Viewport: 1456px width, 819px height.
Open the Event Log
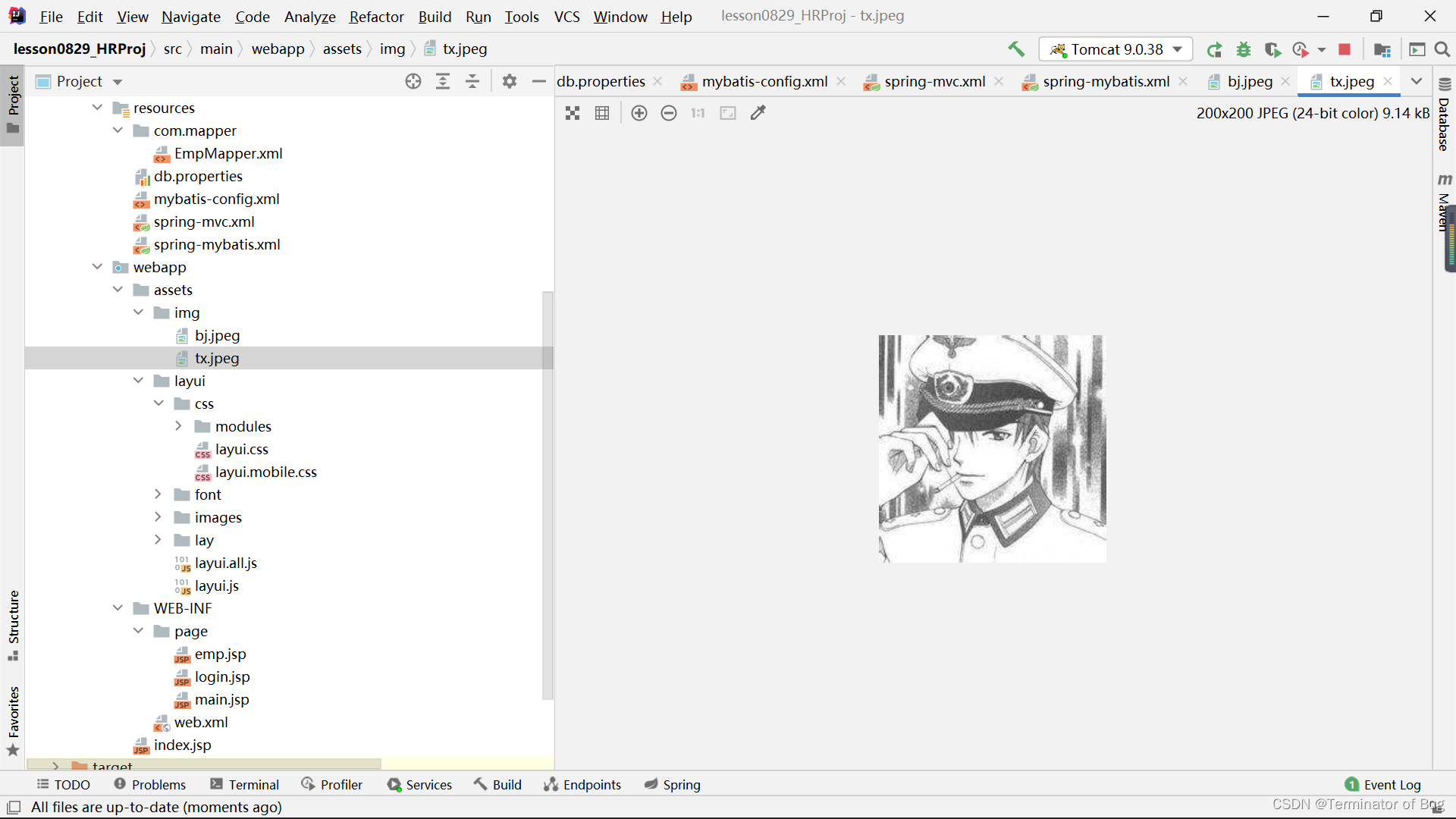[x=1382, y=784]
